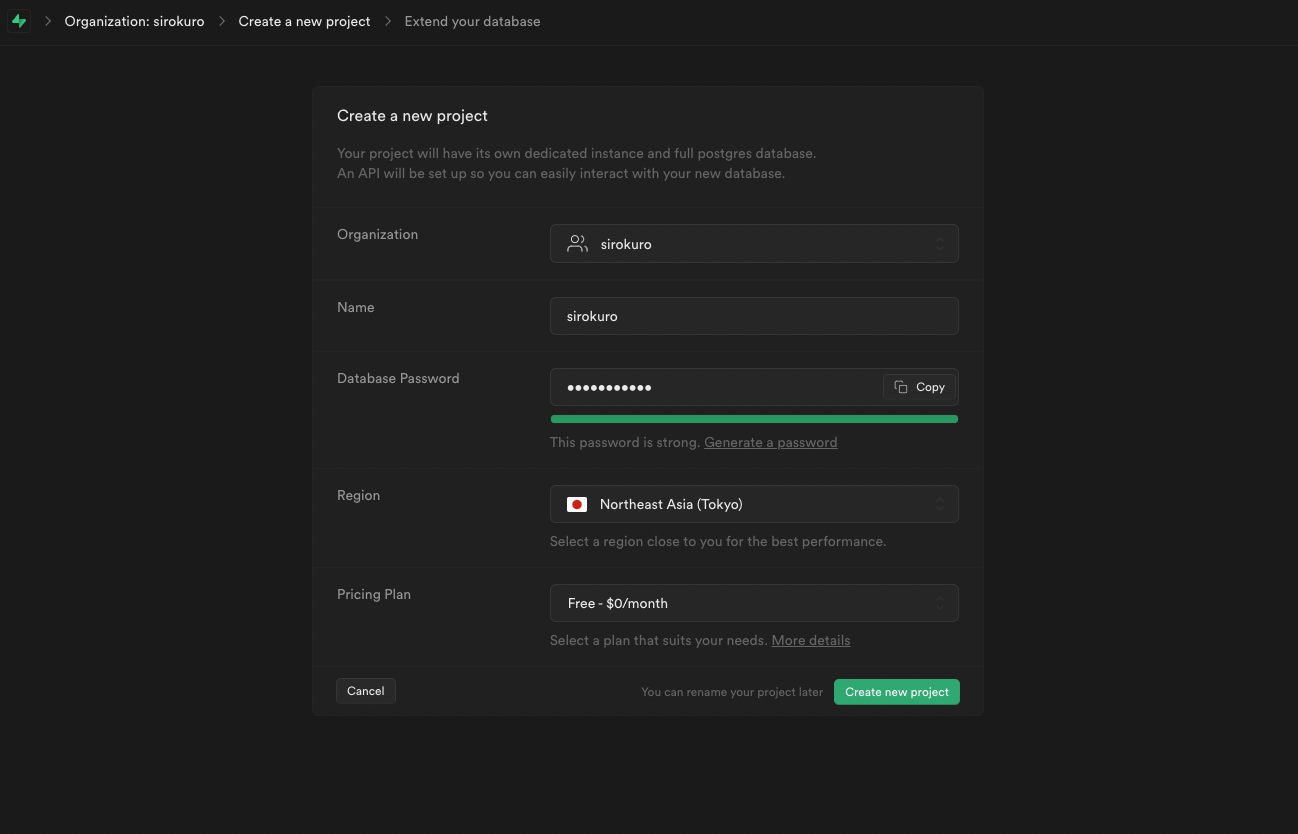
Task: Click the password strength green bar
Action: pos(754,419)
